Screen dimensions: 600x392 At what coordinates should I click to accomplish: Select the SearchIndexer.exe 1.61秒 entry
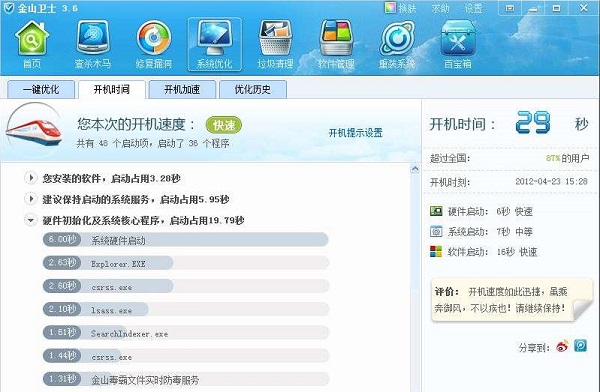(186, 333)
